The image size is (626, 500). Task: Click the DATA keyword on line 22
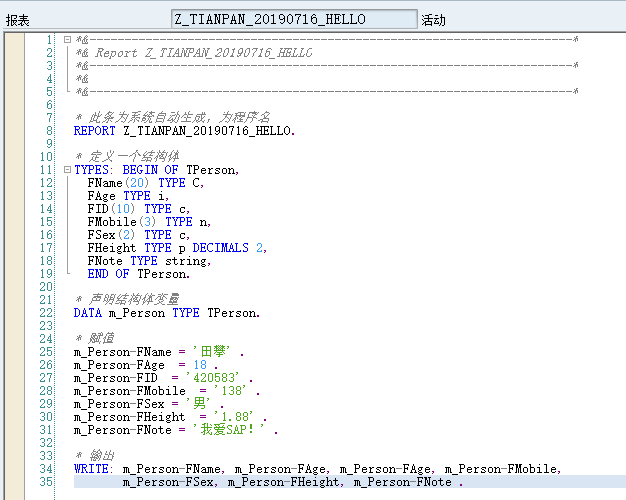click(x=88, y=313)
